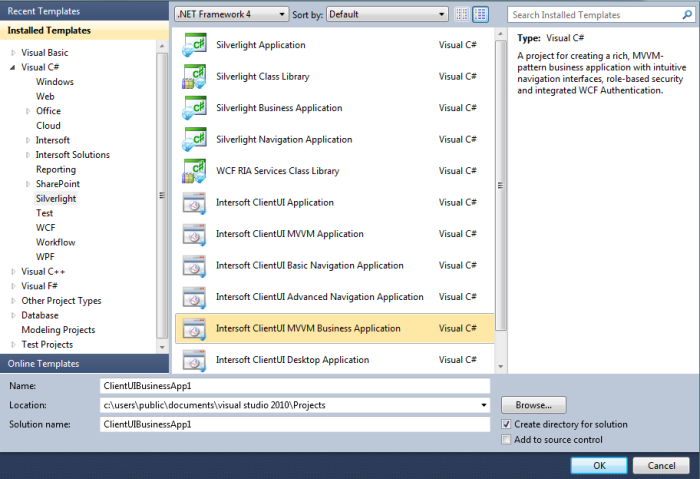Viewport: 700px width, 479px height.
Task: Select the WPF template category
Action: pos(45,257)
